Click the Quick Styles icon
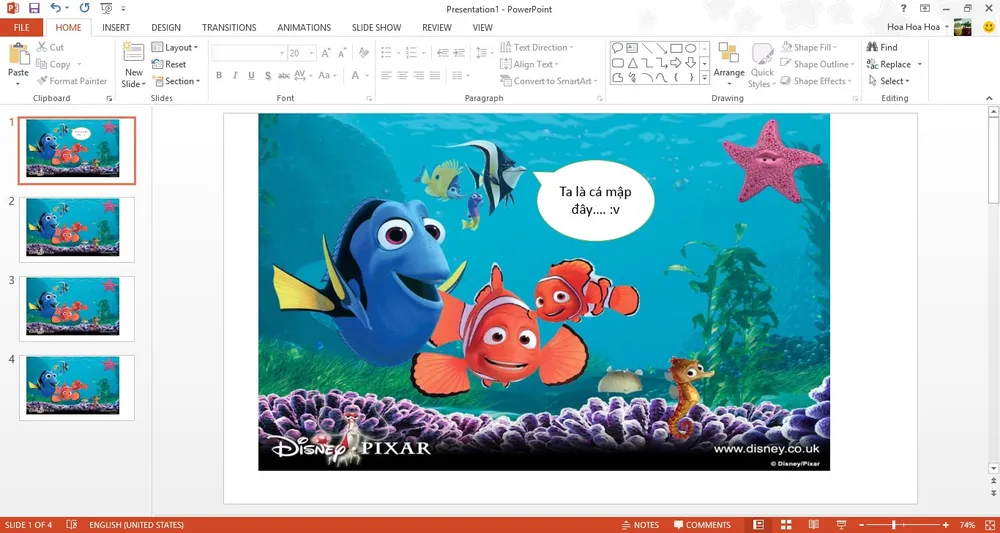 (x=762, y=55)
